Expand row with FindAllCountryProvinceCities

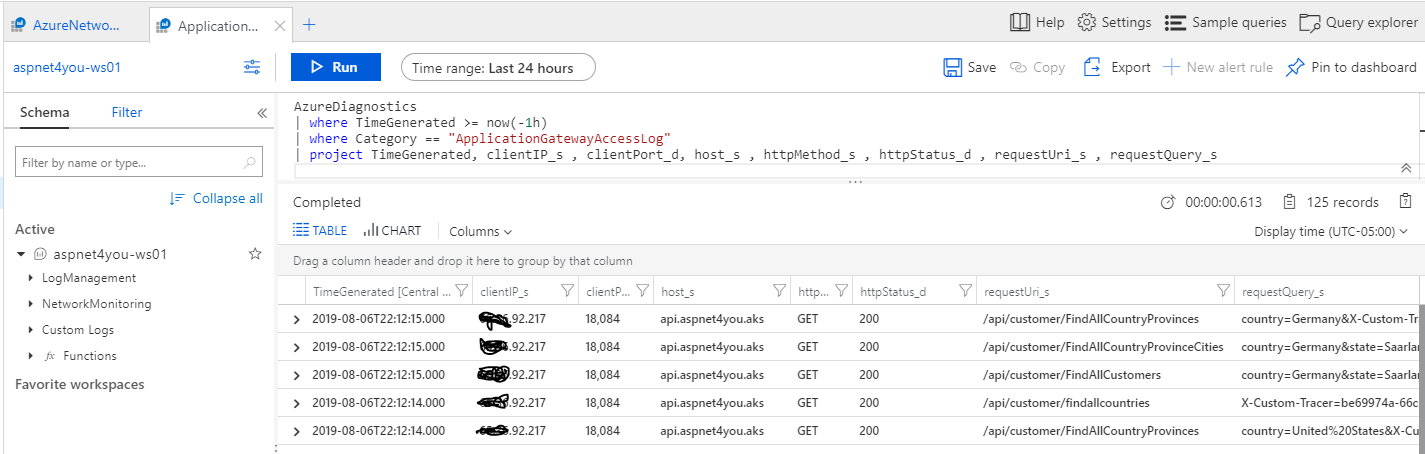296,347
